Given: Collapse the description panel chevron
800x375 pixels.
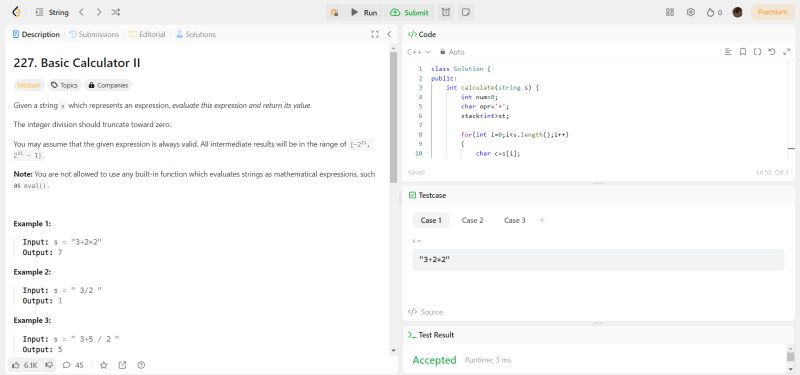Looking at the screenshot, I should click(389, 34).
